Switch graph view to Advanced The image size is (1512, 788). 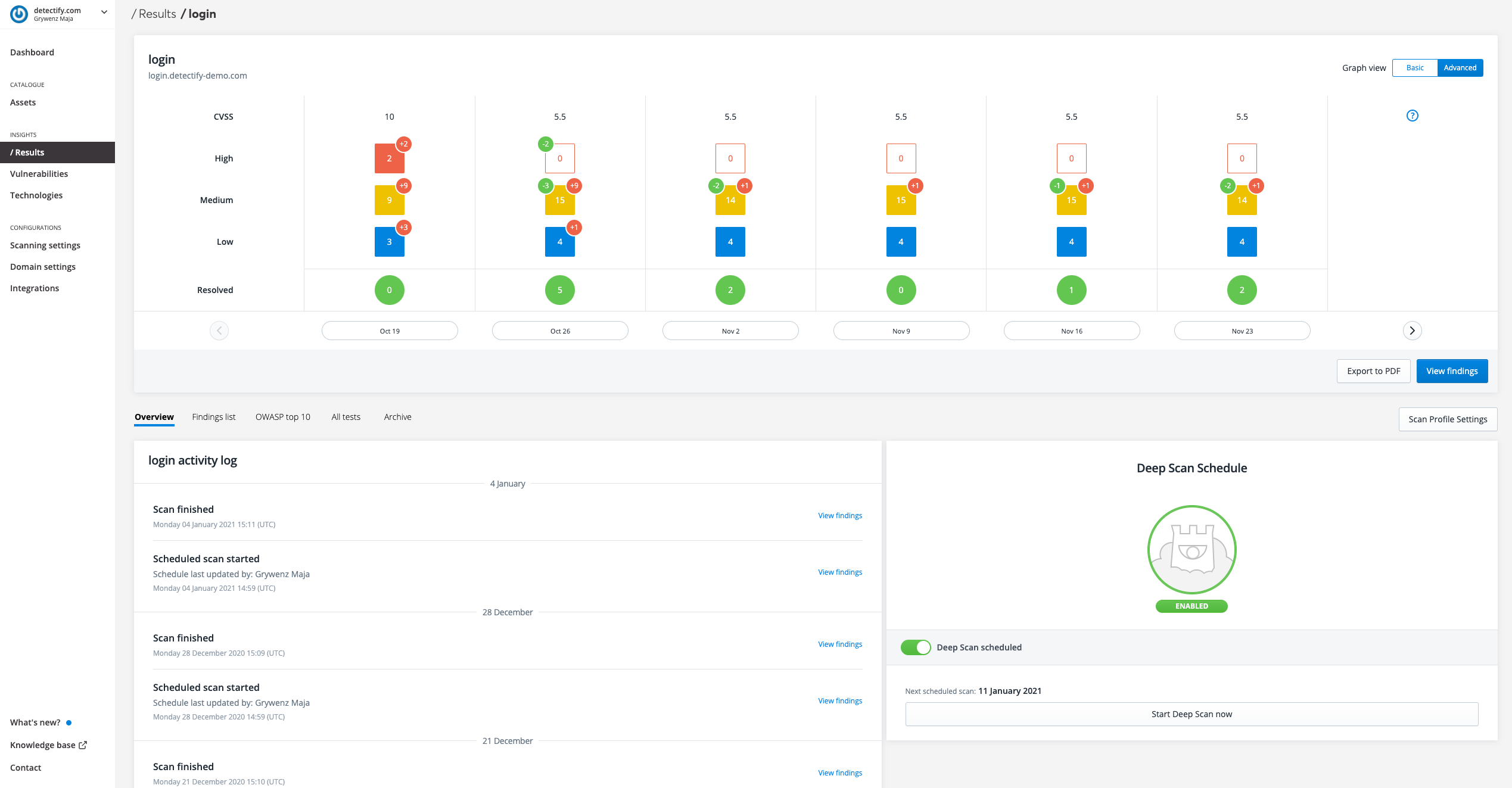[x=1460, y=68]
